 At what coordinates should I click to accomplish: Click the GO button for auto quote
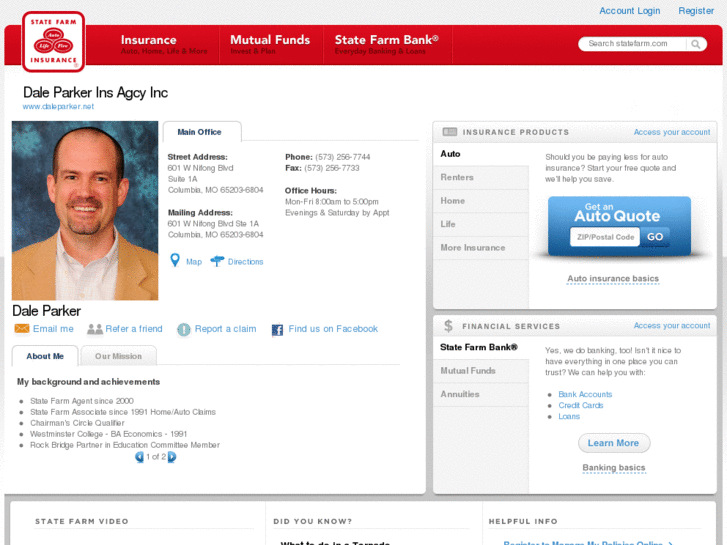(x=655, y=237)
